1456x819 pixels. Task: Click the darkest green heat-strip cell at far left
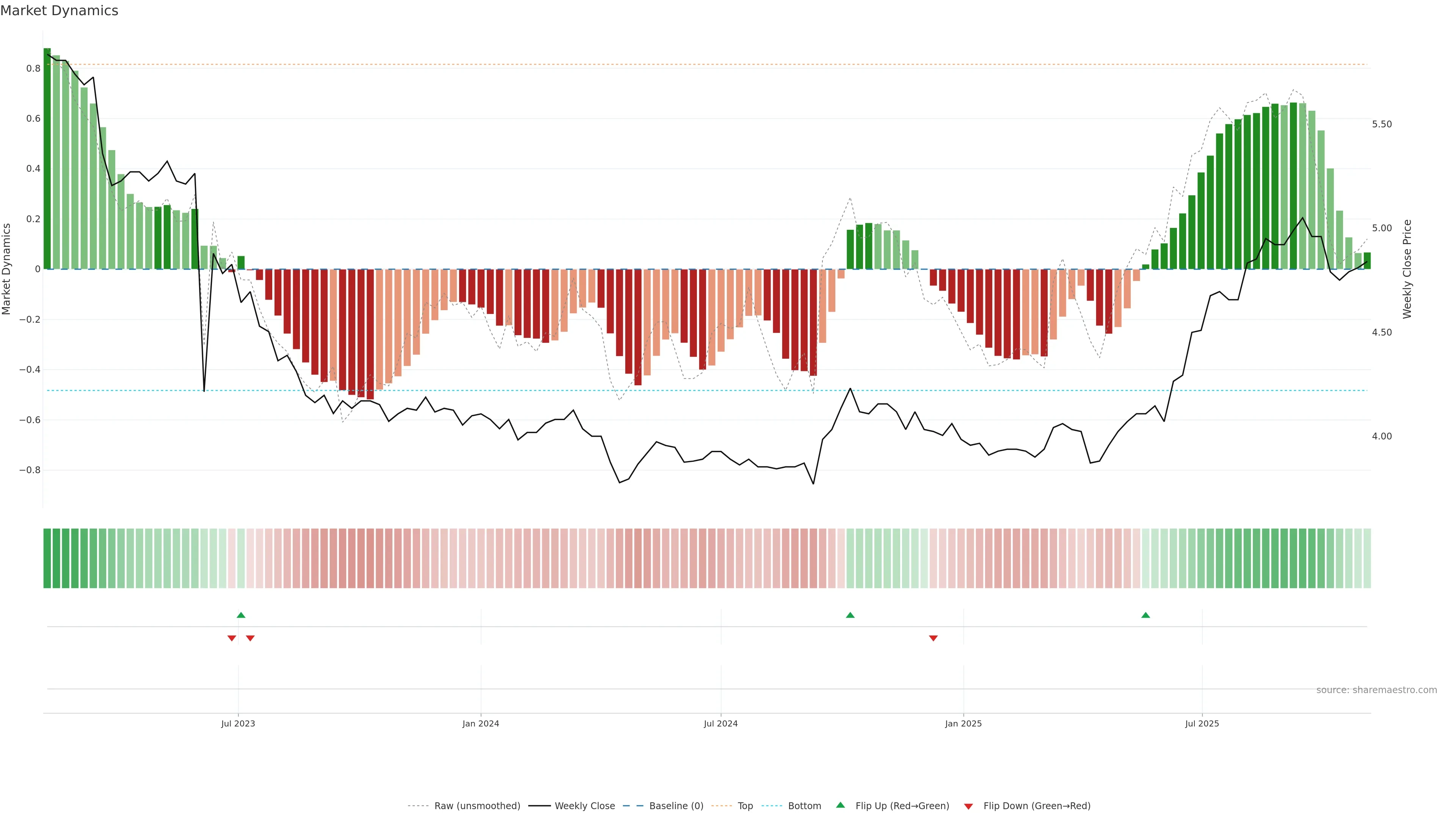(47, 559)
